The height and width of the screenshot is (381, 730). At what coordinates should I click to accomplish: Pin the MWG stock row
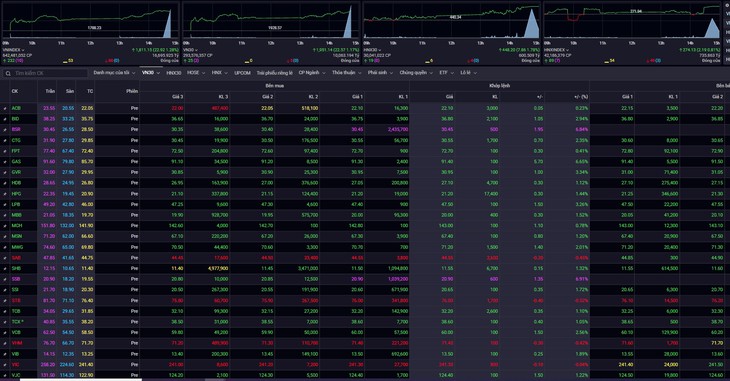pos(5,247)
